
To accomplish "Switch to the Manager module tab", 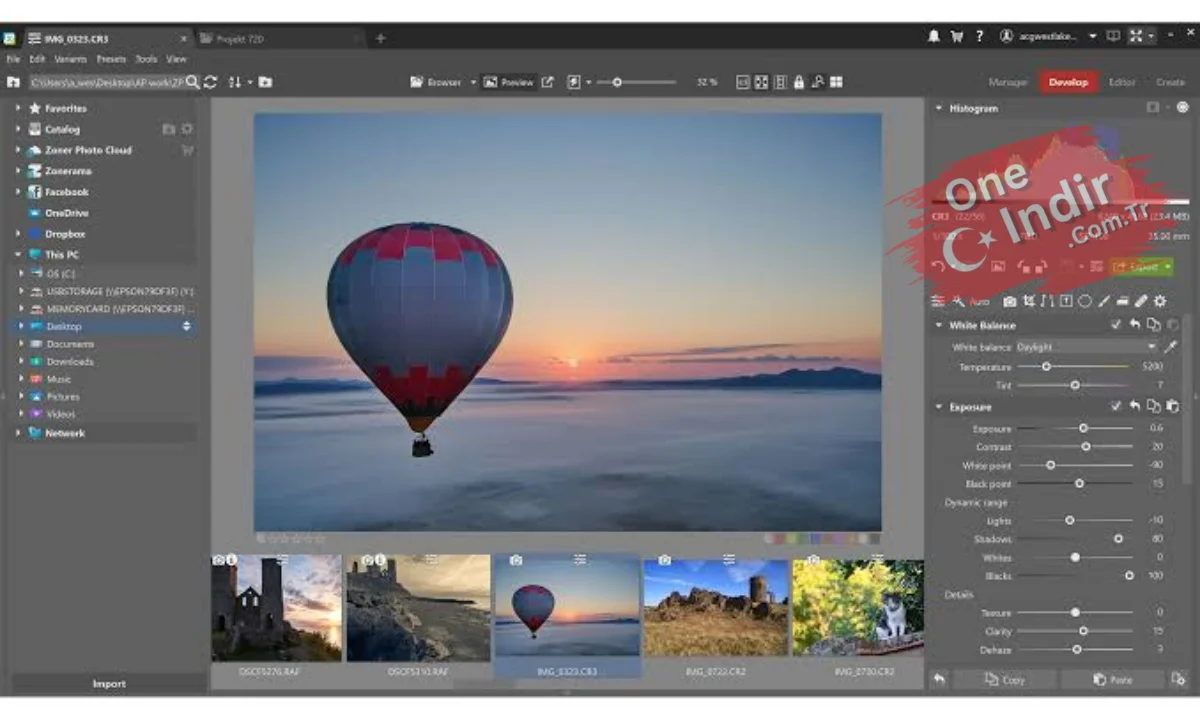I will click(1008, 82).
